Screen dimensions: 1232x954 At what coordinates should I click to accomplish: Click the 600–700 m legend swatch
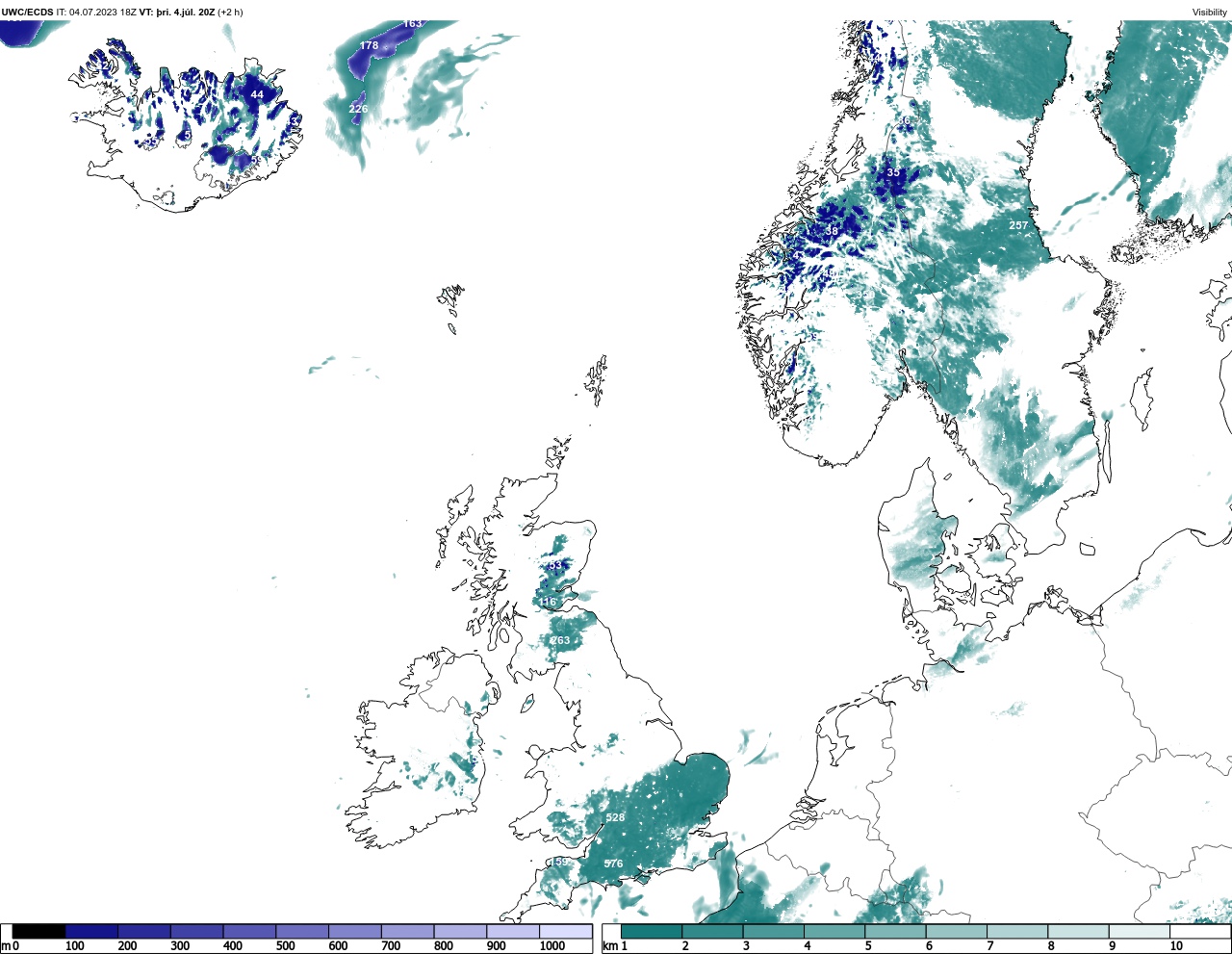tap(355, 932)
